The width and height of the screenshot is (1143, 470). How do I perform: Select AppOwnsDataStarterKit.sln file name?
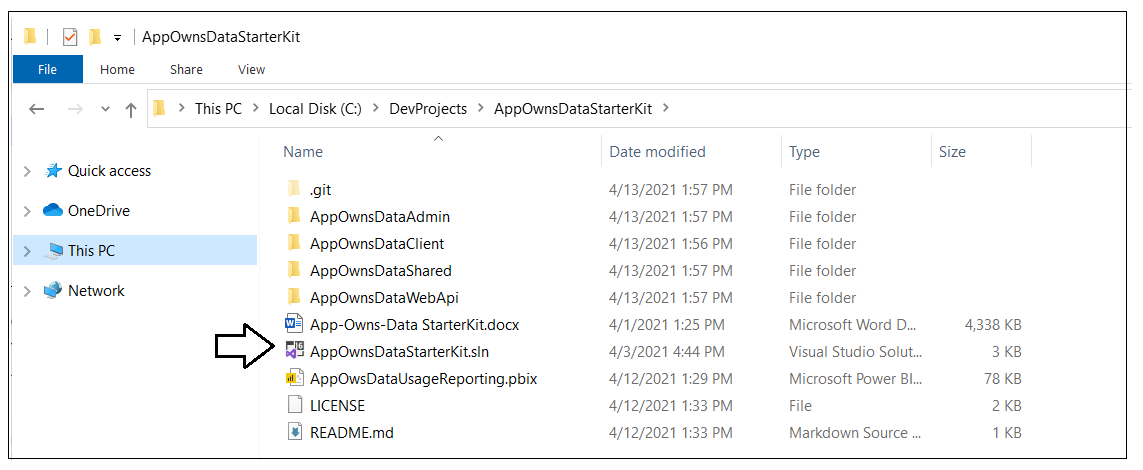(399, 351)
